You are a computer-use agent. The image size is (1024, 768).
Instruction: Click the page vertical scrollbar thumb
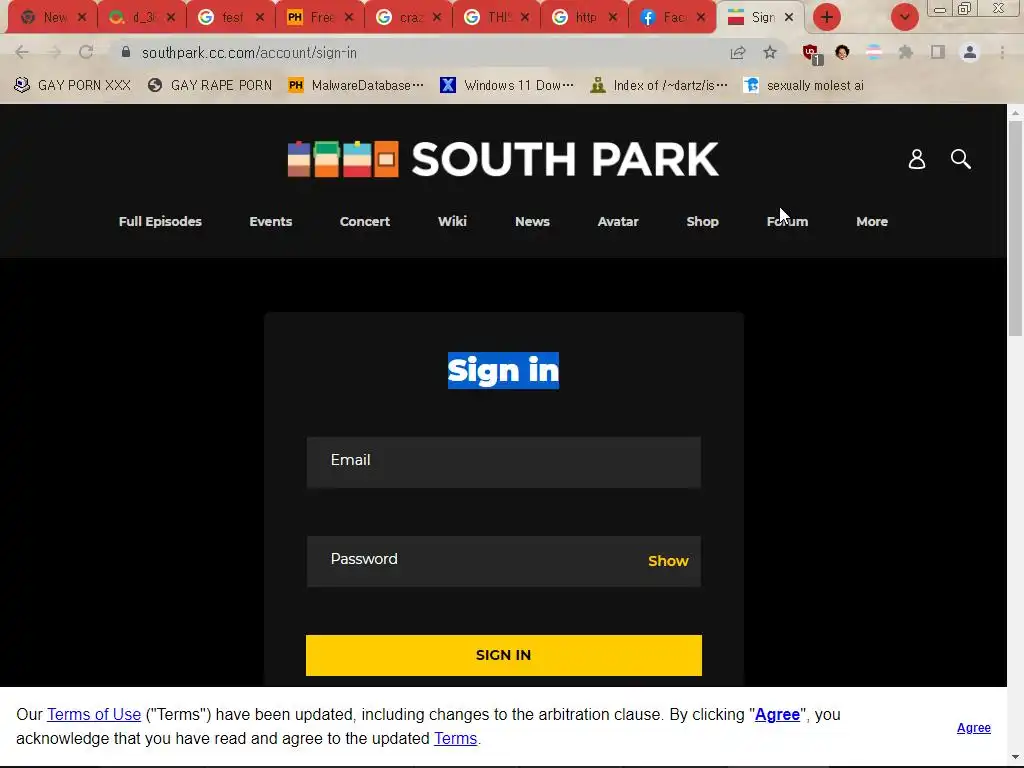(1015, 229)
